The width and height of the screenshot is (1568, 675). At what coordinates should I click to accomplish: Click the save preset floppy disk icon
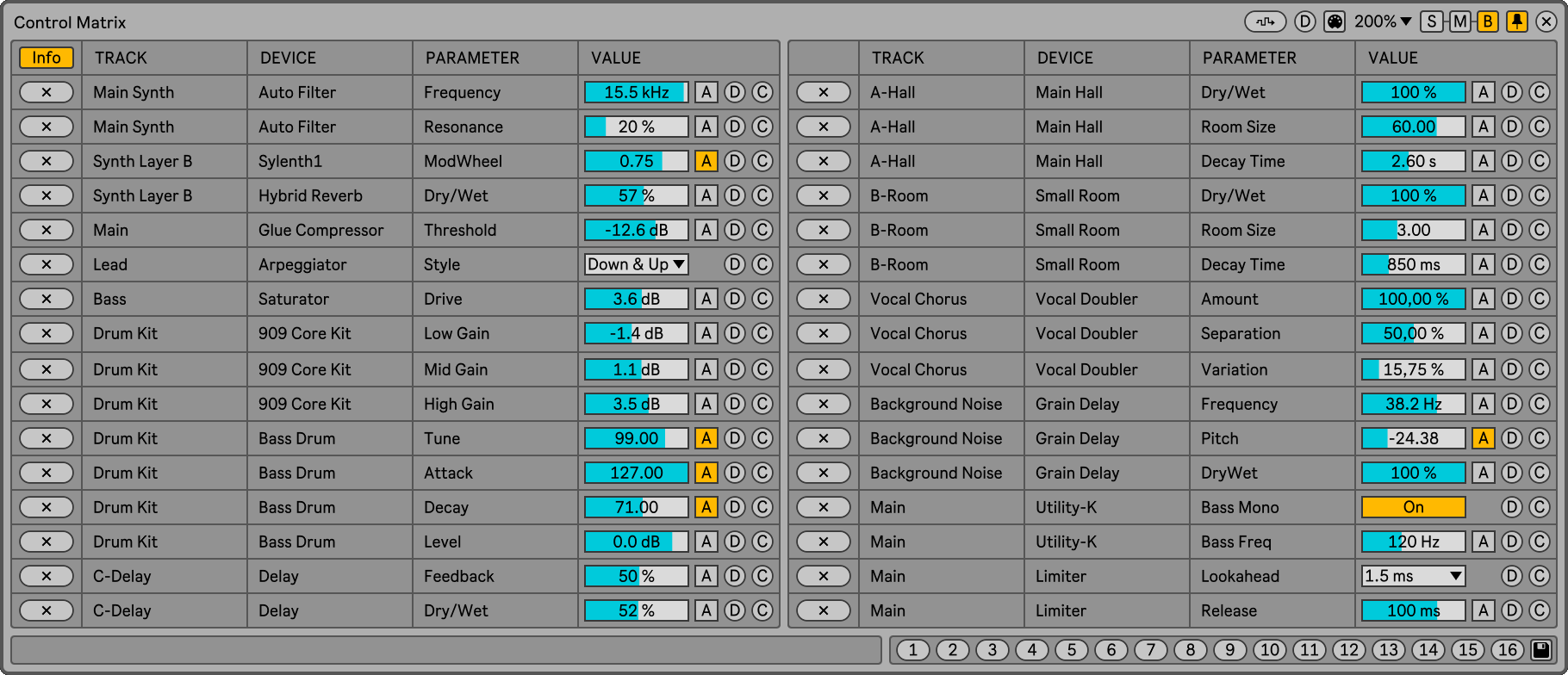point(1541,650)
